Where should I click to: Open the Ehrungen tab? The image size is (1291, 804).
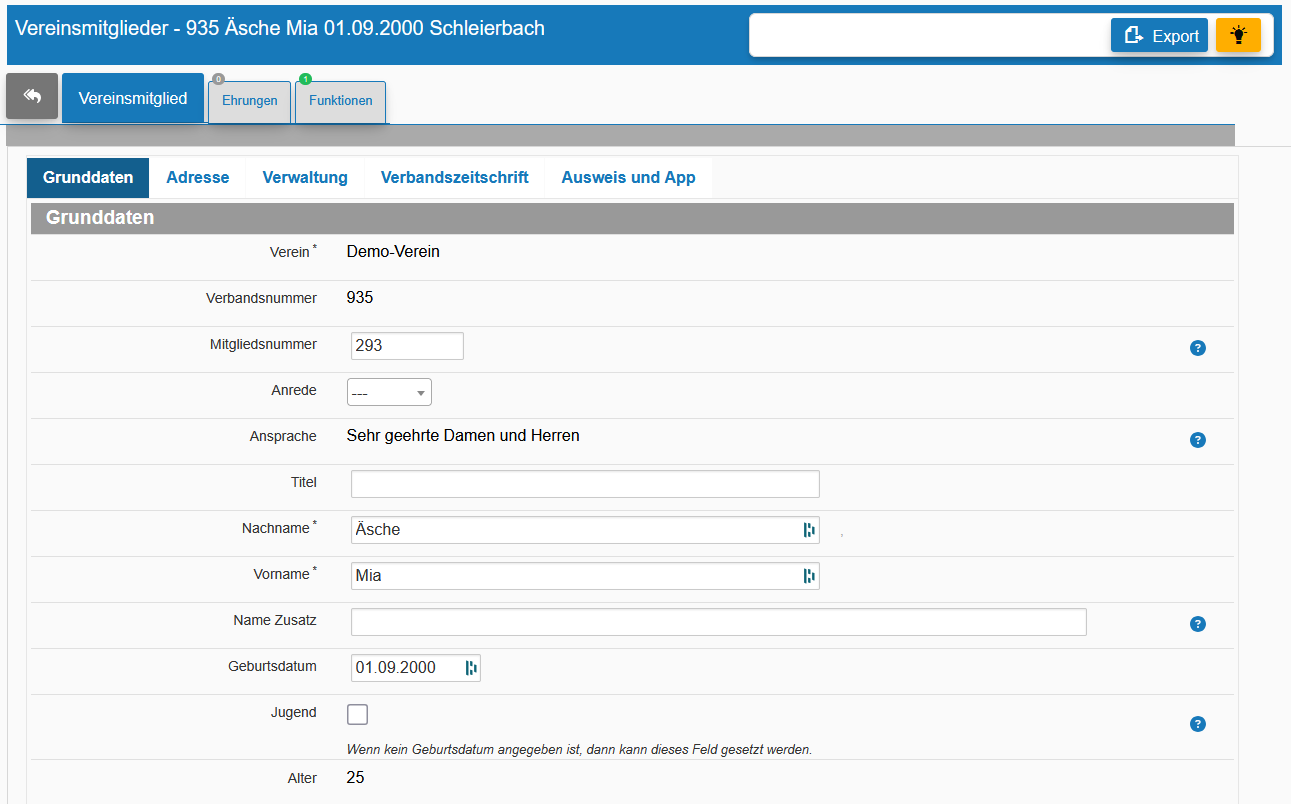click(250, 101)
